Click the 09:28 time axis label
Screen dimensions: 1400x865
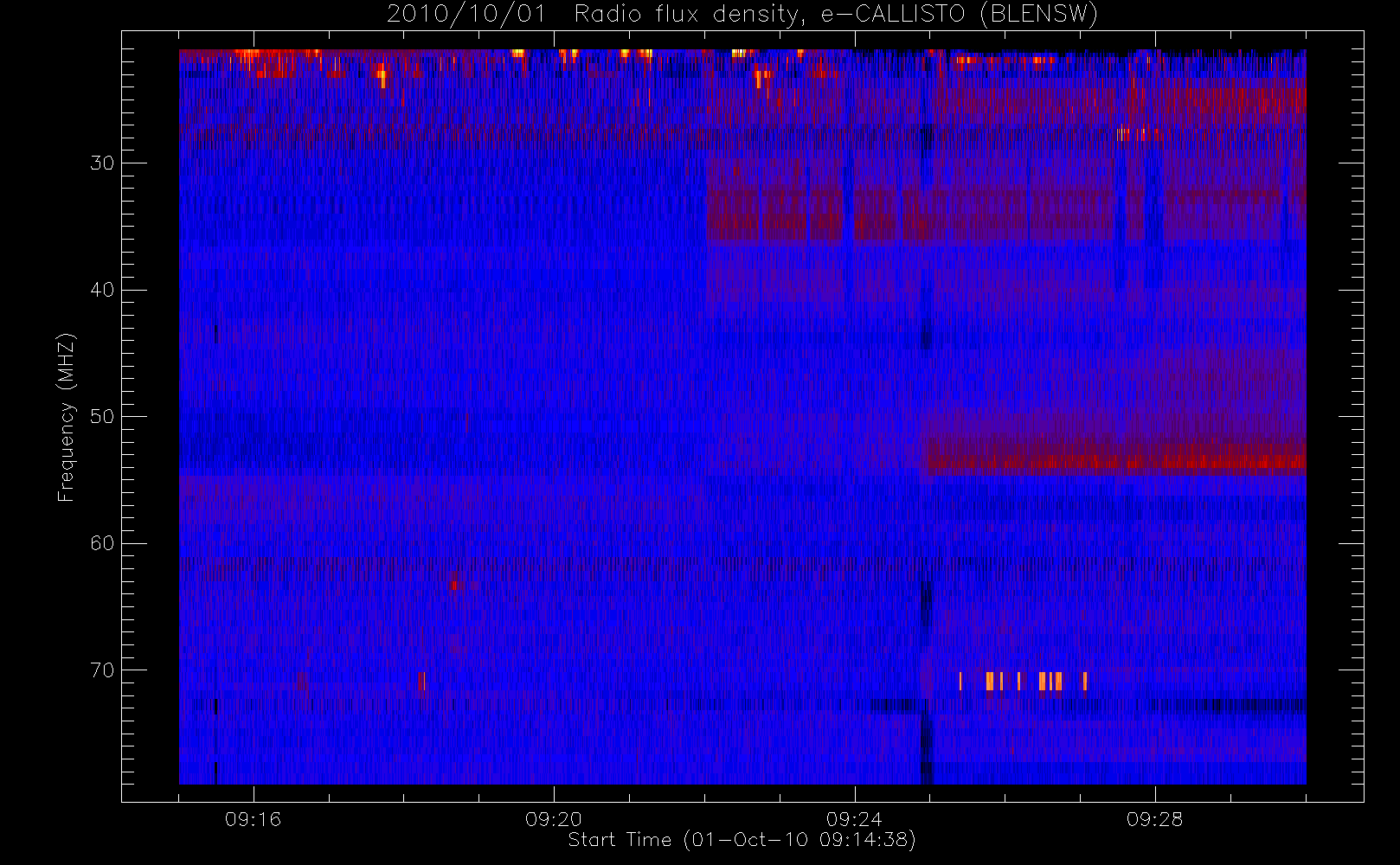[x=1154, y=819]
